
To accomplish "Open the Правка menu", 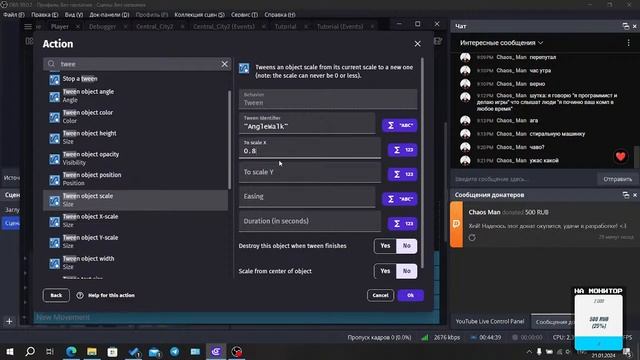I will coord(44,15).
